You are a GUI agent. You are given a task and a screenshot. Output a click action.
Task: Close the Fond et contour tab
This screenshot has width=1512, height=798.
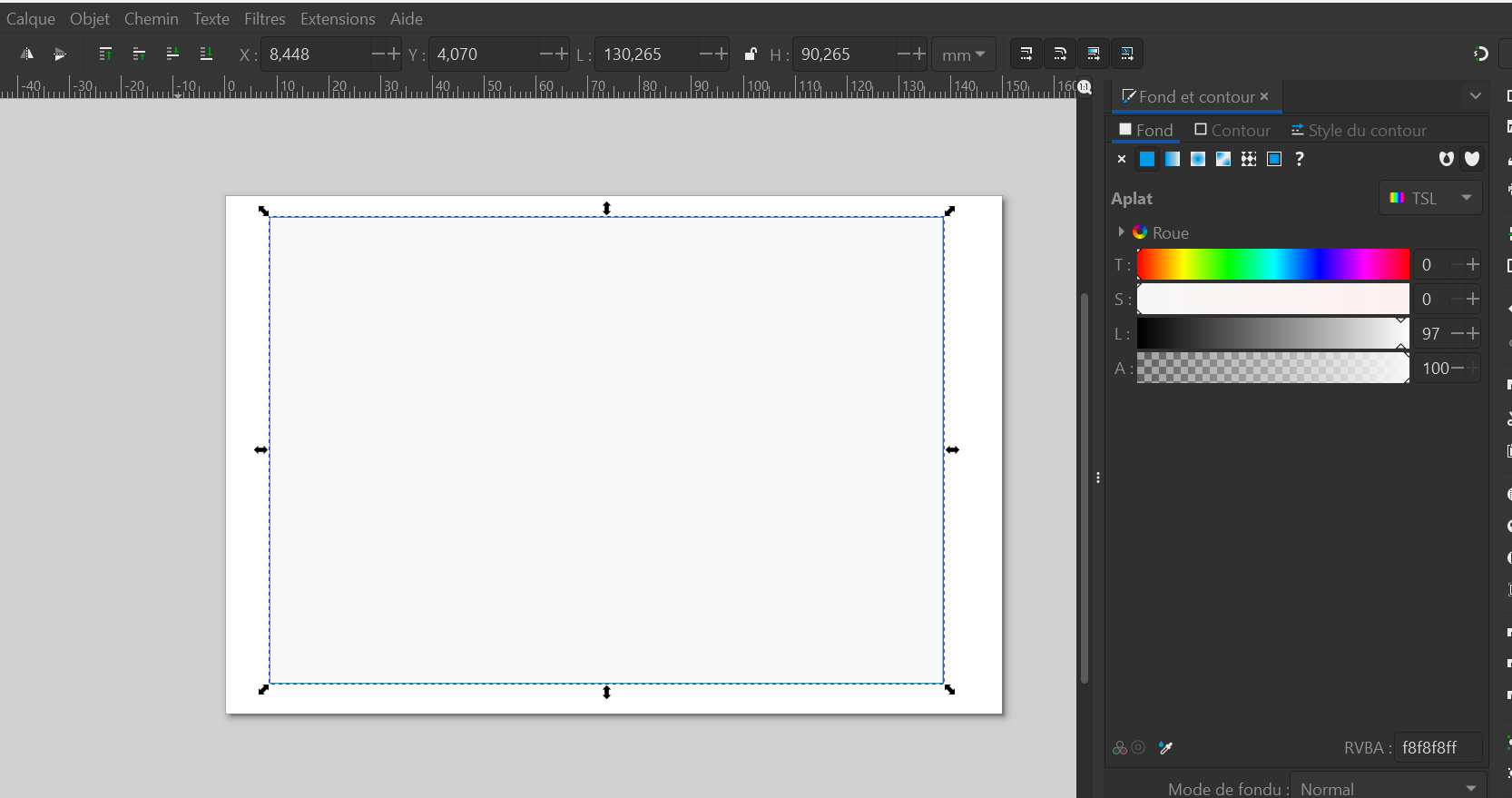click(x=1264, y=96)
